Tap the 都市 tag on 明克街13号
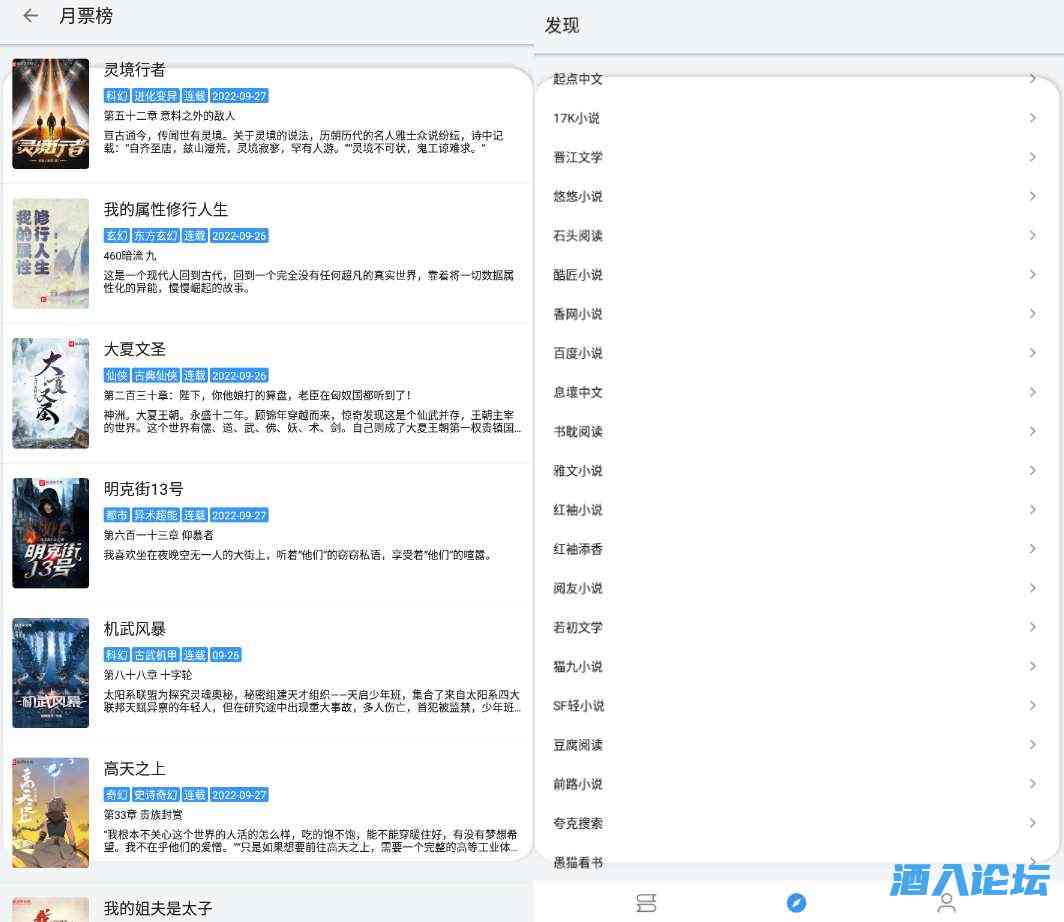 [x=117, y=515]
